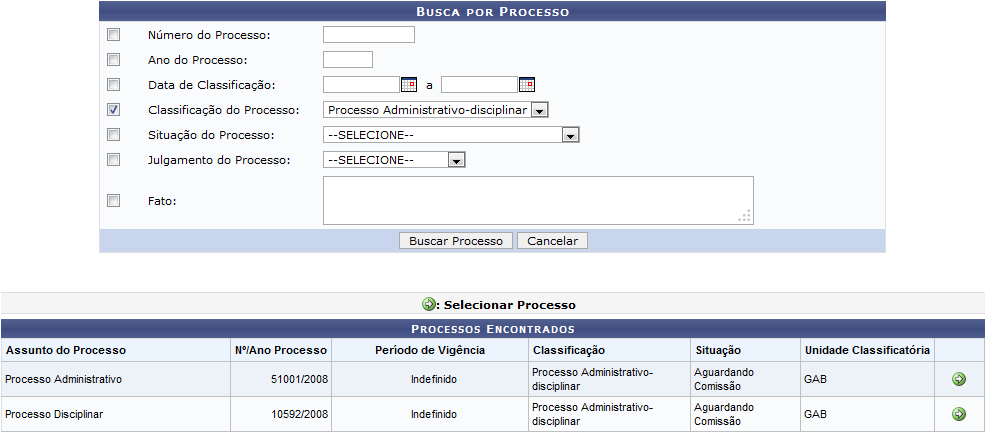Screen dimensions: 988x432
Task: Tick the Data de Classificação checkbox
Action: [x=113, y=85]
